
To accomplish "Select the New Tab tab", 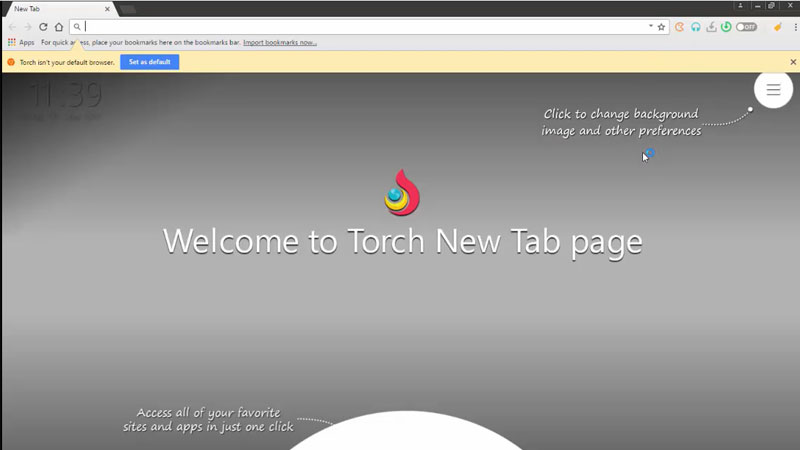I will point(58,9).
